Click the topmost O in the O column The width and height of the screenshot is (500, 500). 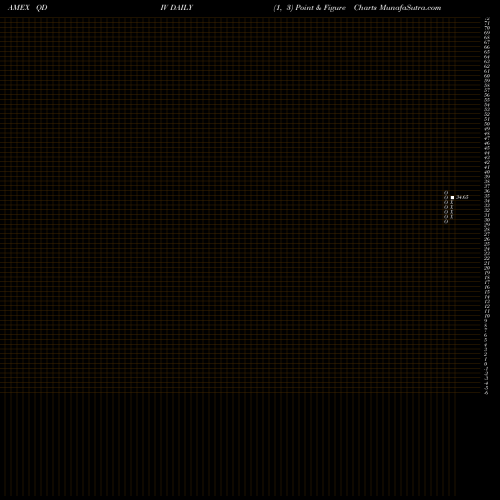pos(446,193)
